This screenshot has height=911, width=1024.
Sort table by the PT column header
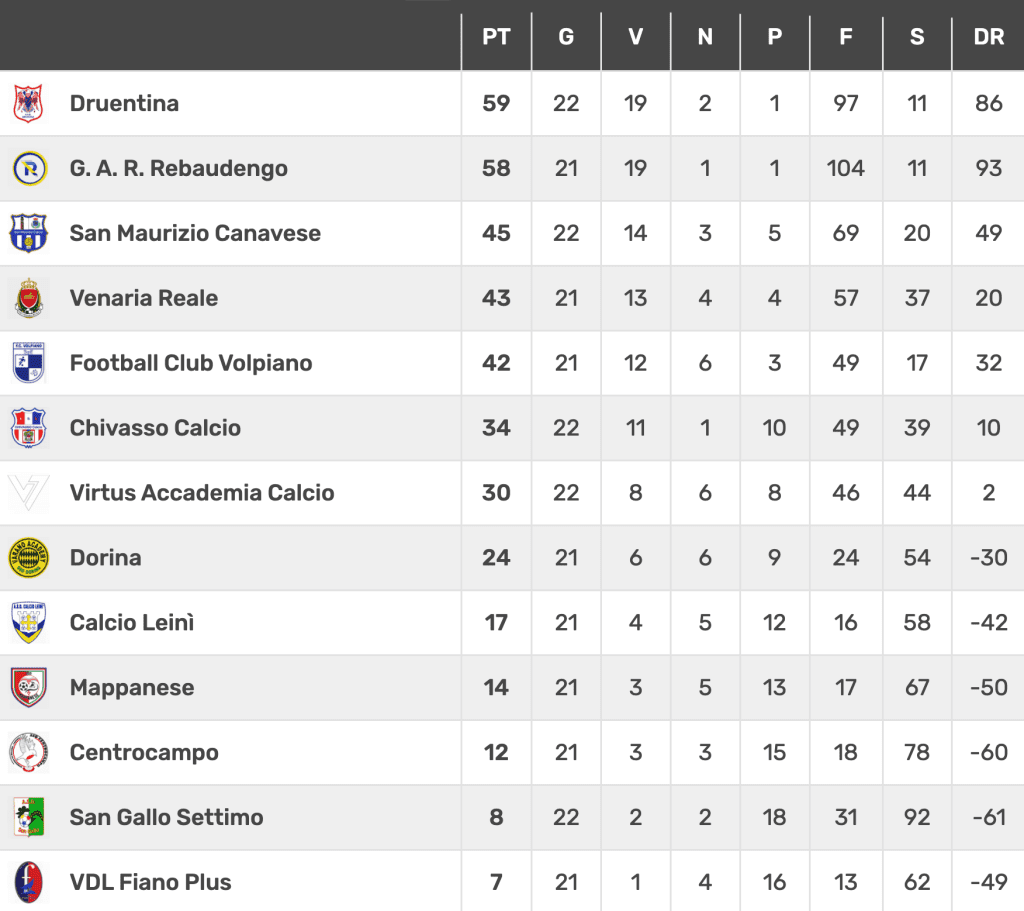tap(496, 37)
